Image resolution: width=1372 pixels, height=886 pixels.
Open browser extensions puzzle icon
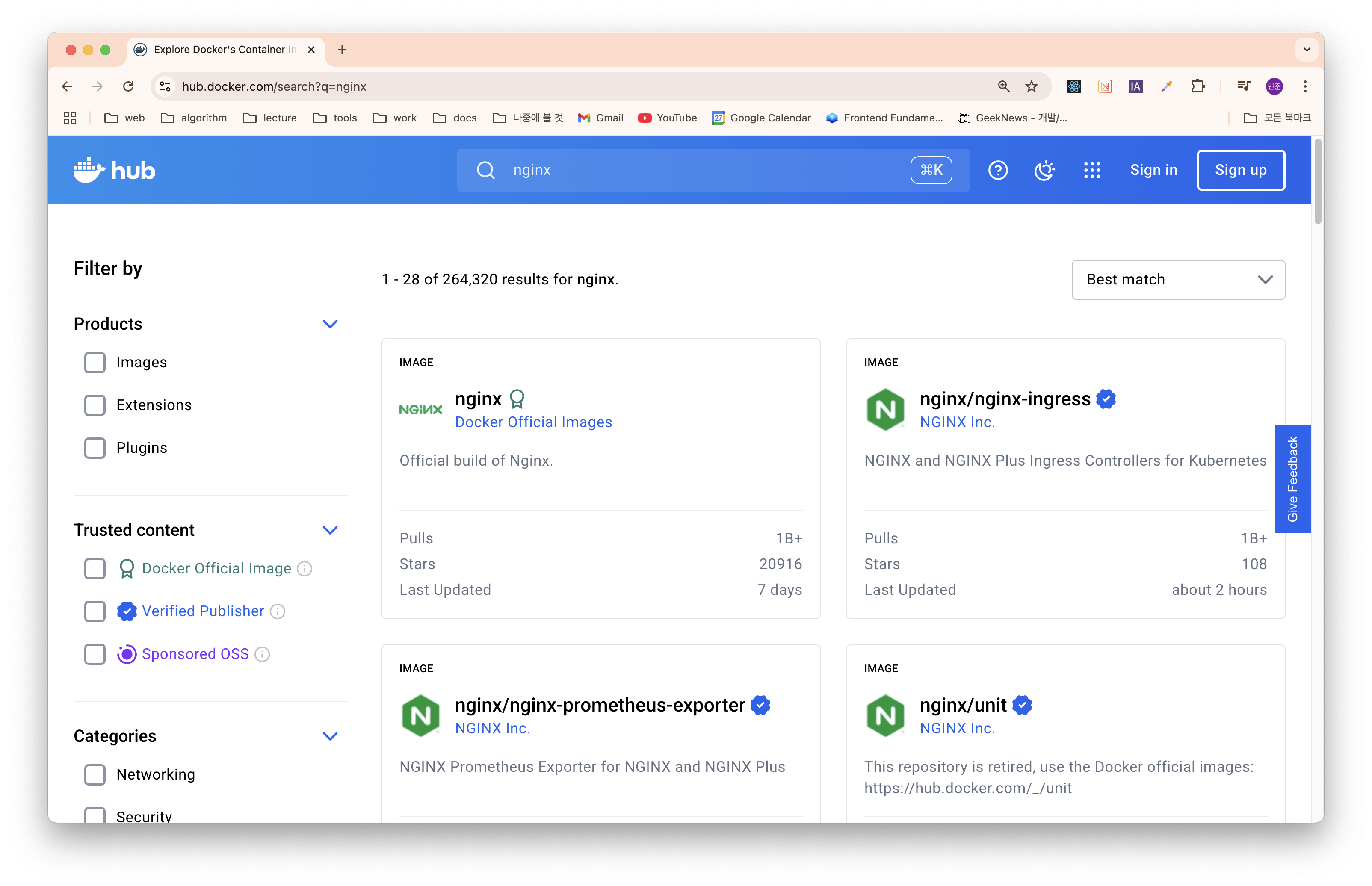tap(1197, 86)
